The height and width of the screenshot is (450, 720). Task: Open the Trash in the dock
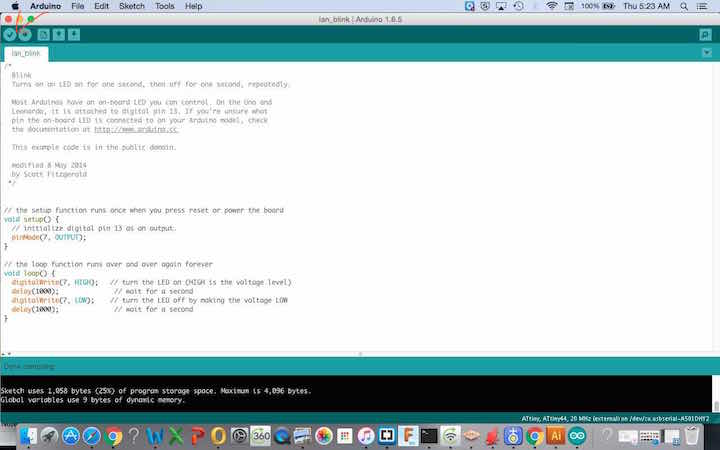[692, 436]
